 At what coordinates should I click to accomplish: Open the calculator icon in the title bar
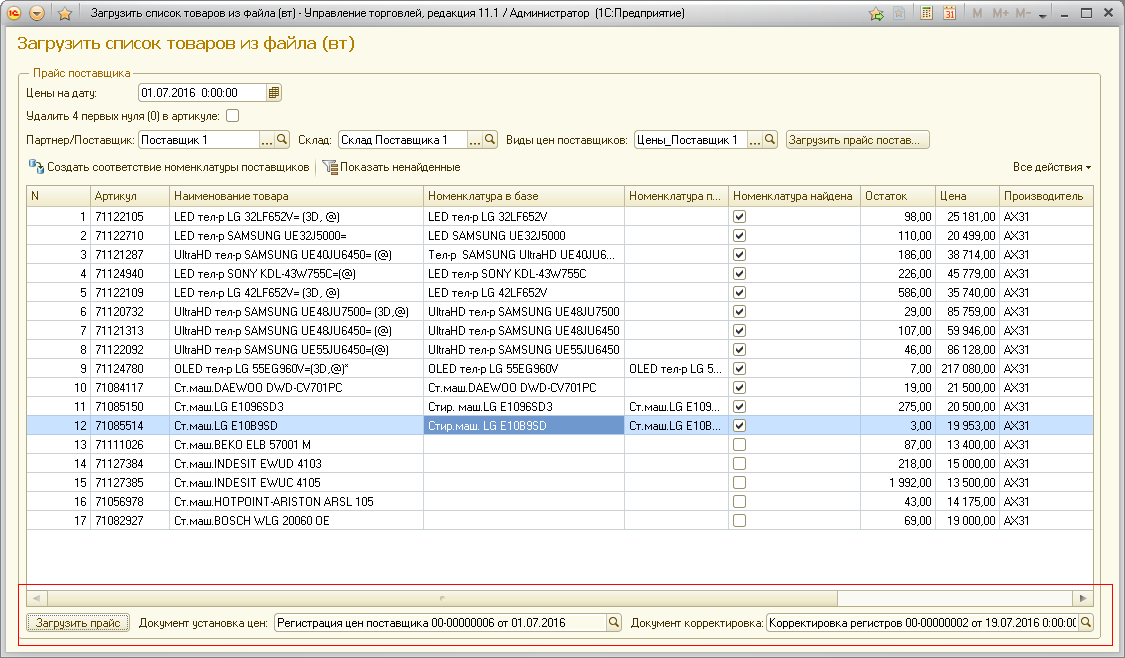click(926, 13)
